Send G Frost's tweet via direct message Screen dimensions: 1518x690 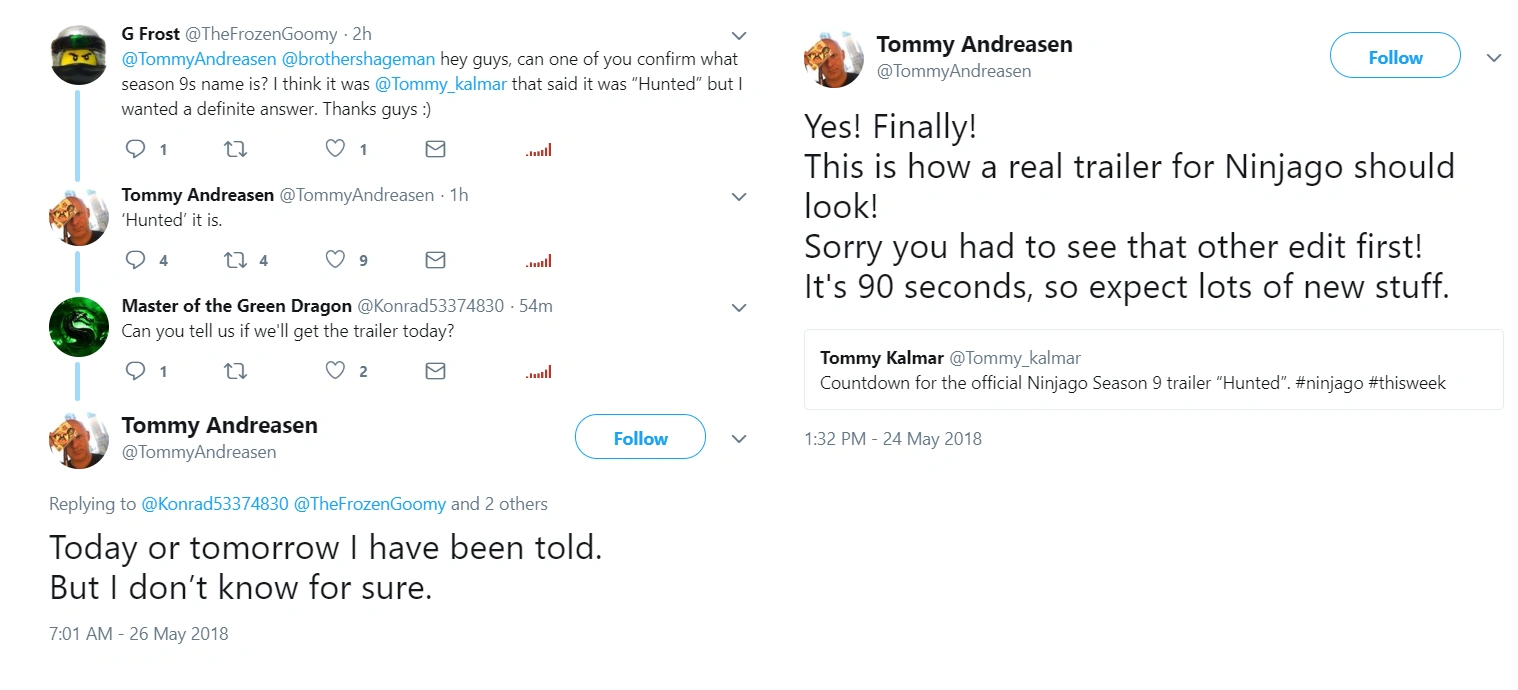[435, 149]
